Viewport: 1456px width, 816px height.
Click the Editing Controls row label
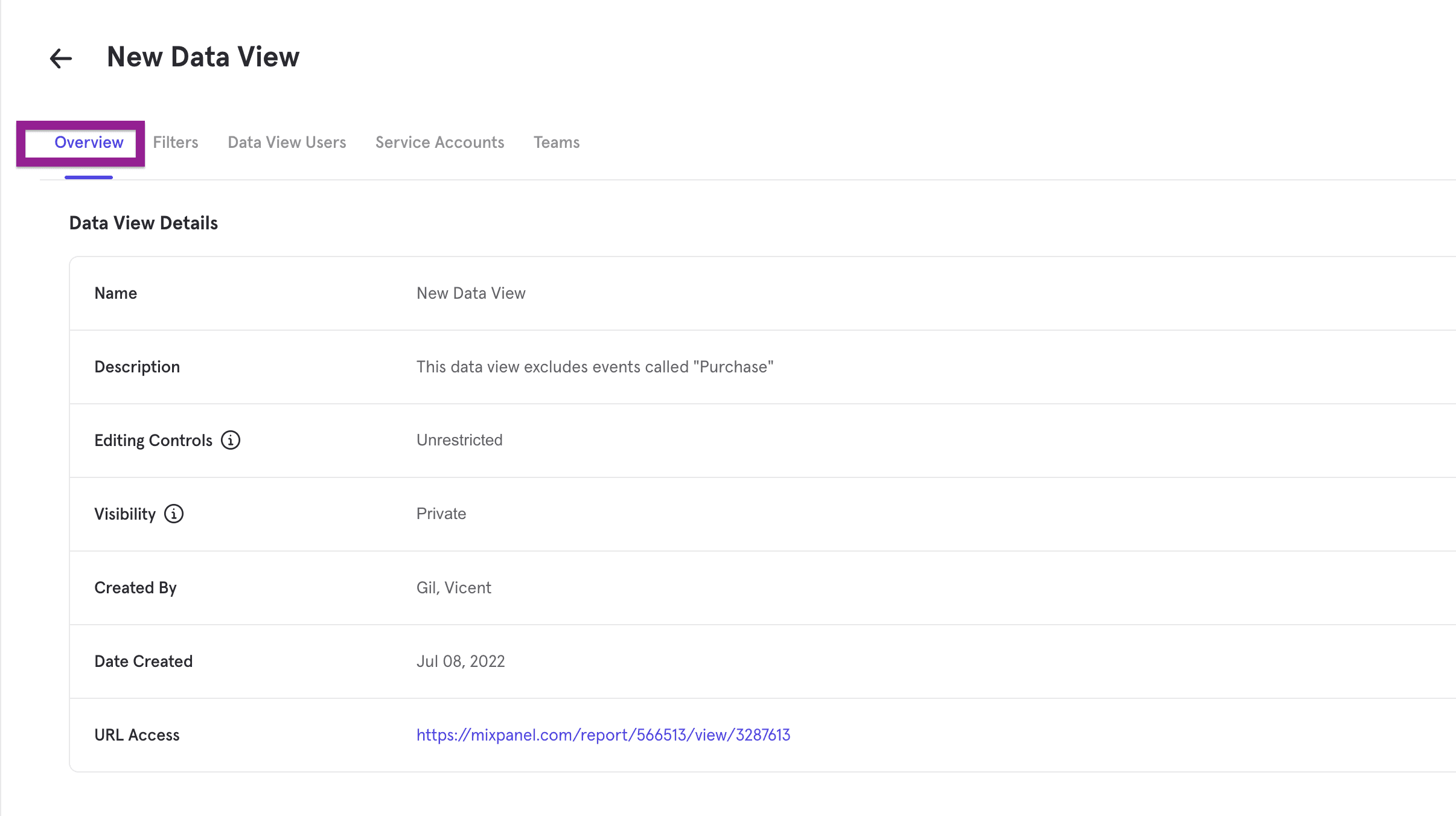point(153,440)
